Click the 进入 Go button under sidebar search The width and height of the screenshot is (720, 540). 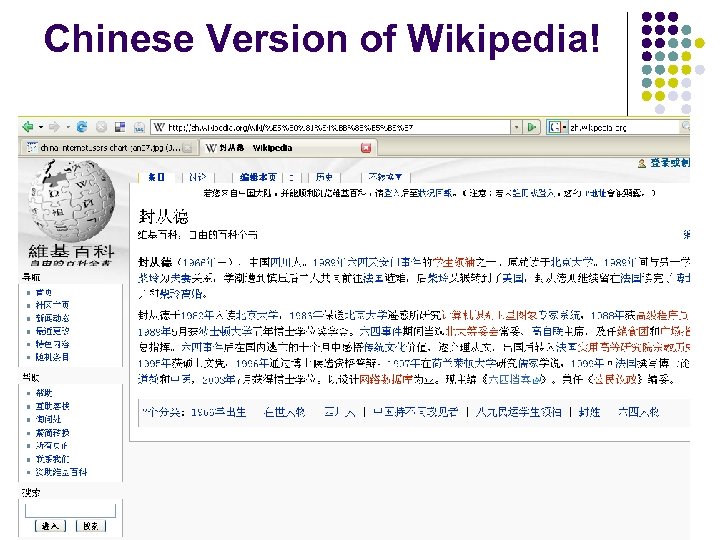51,526
